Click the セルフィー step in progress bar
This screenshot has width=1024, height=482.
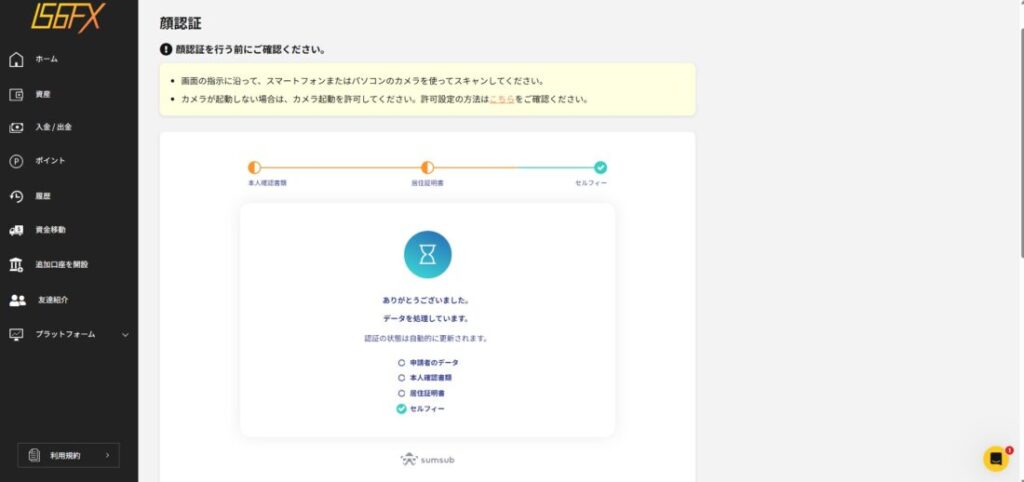coord(600,168)
